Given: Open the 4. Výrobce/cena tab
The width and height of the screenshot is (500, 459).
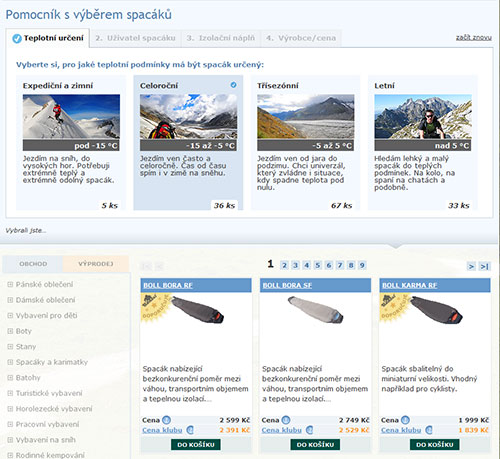Looking at the screenshot, I should pos(301,38).
